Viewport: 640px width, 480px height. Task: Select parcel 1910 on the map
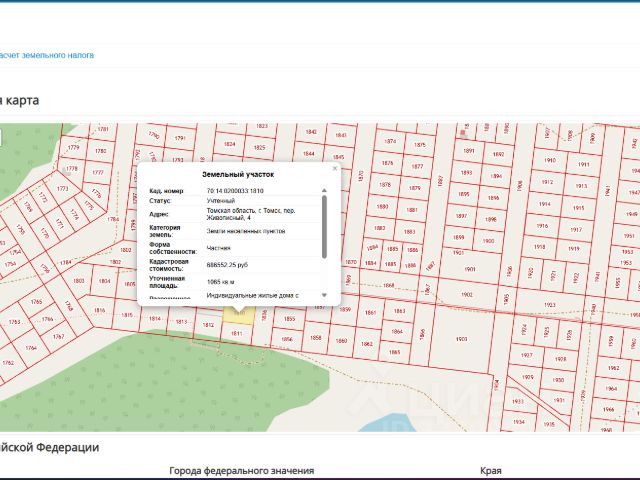point(549,160)
